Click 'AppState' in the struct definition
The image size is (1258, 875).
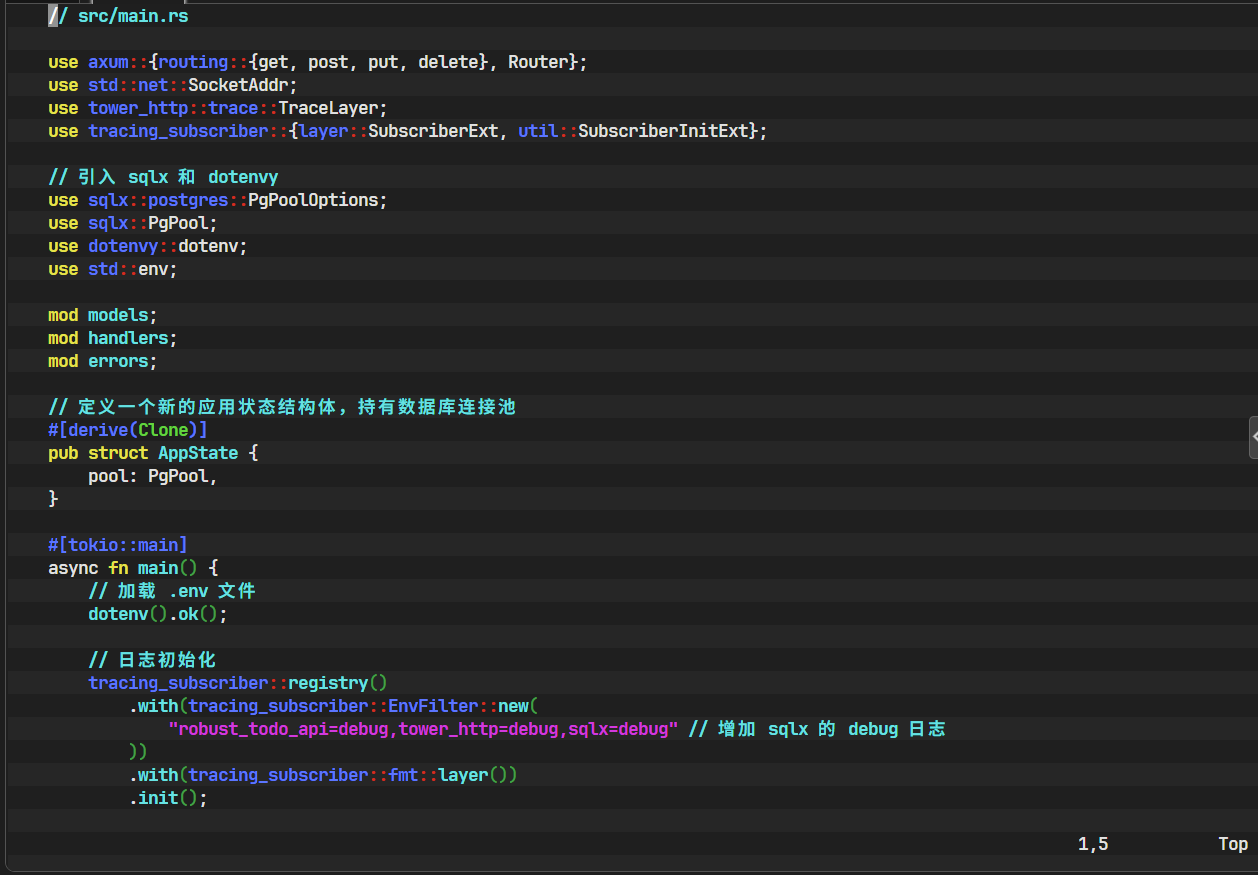(x=198, y=453)
